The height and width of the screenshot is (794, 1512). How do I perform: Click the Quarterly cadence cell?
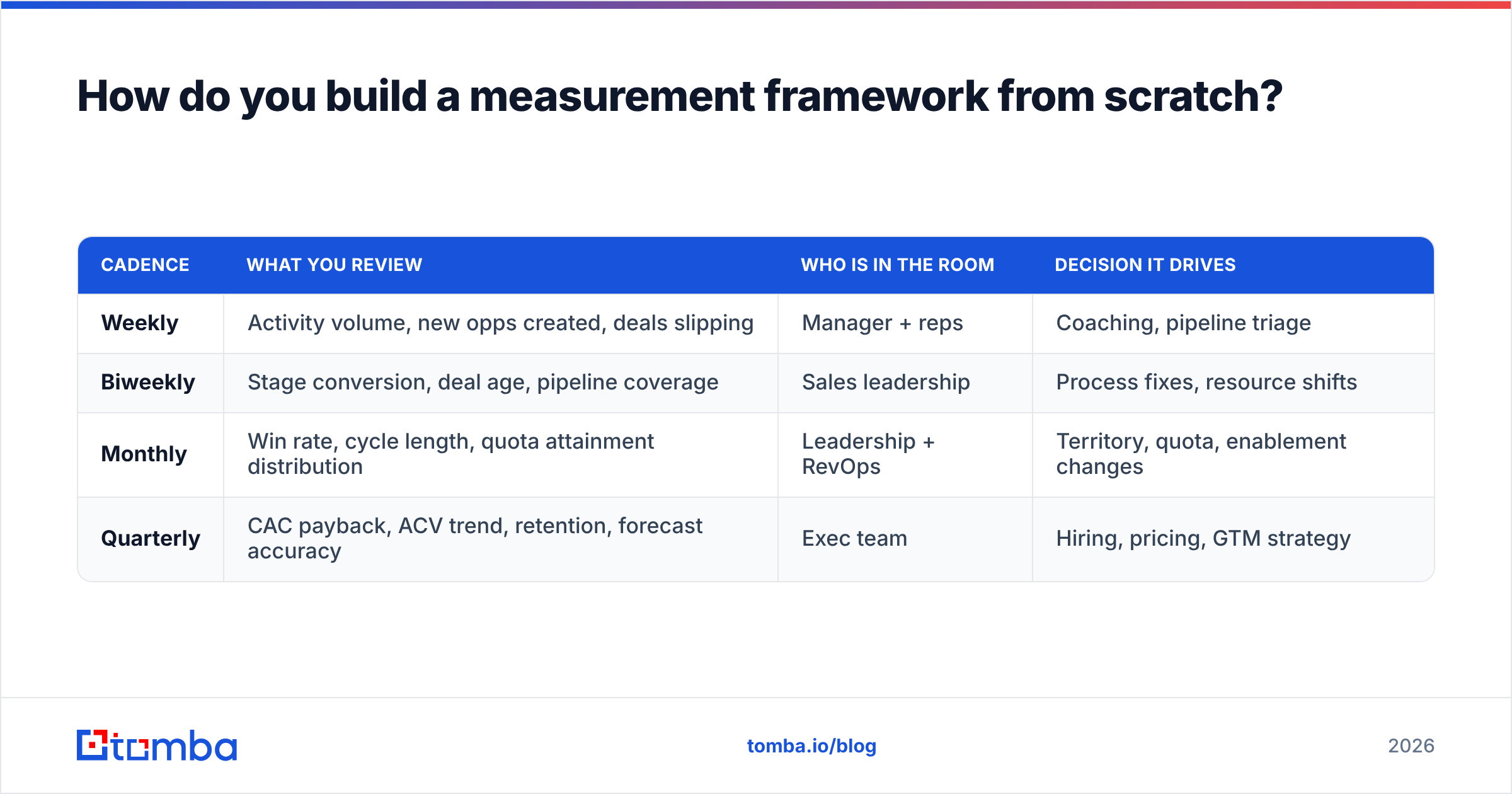(x=151, y=539)
